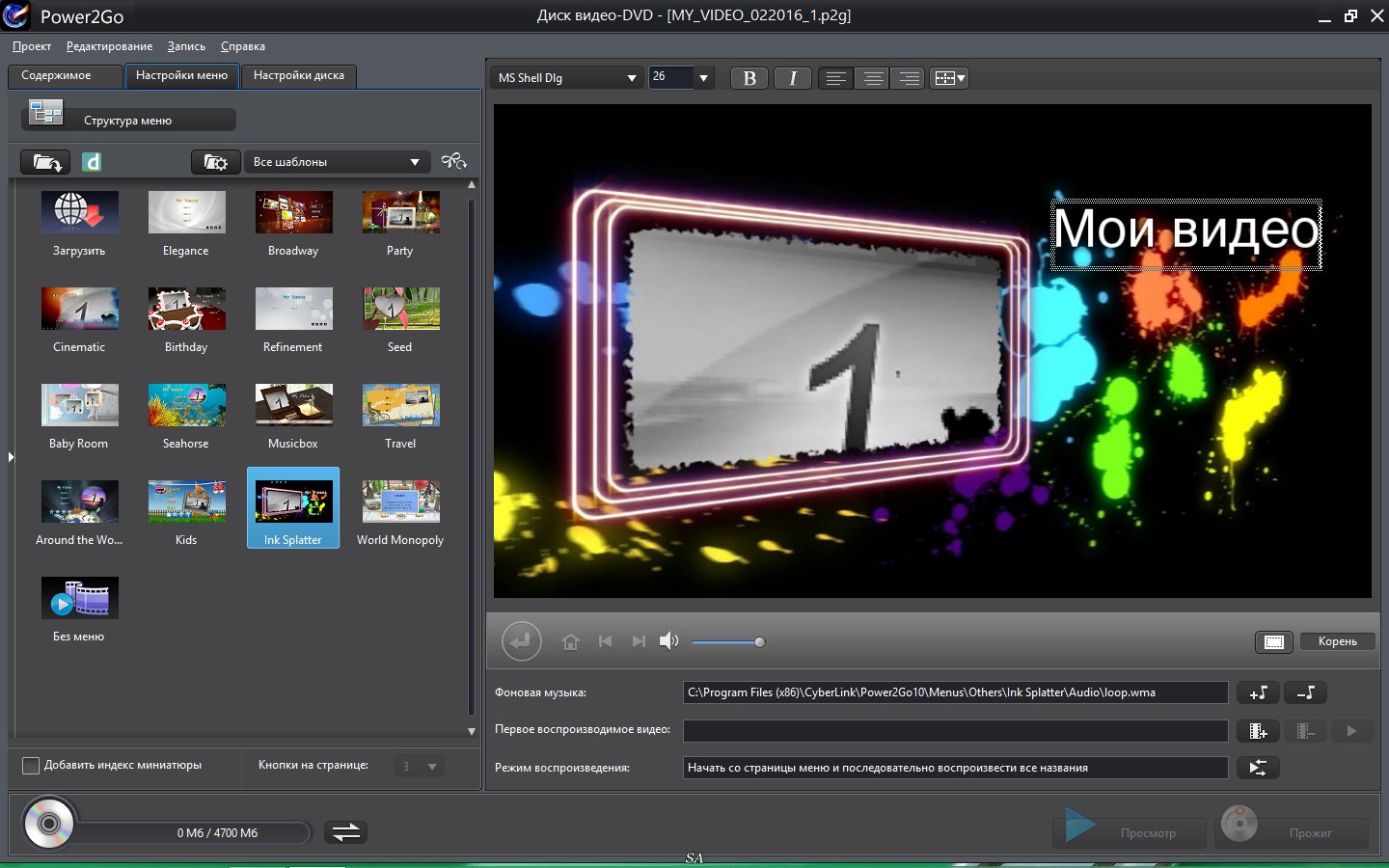Click the preview volume slider
The height and width of the screenshot is (868, 1389).
tap(726, 642)
